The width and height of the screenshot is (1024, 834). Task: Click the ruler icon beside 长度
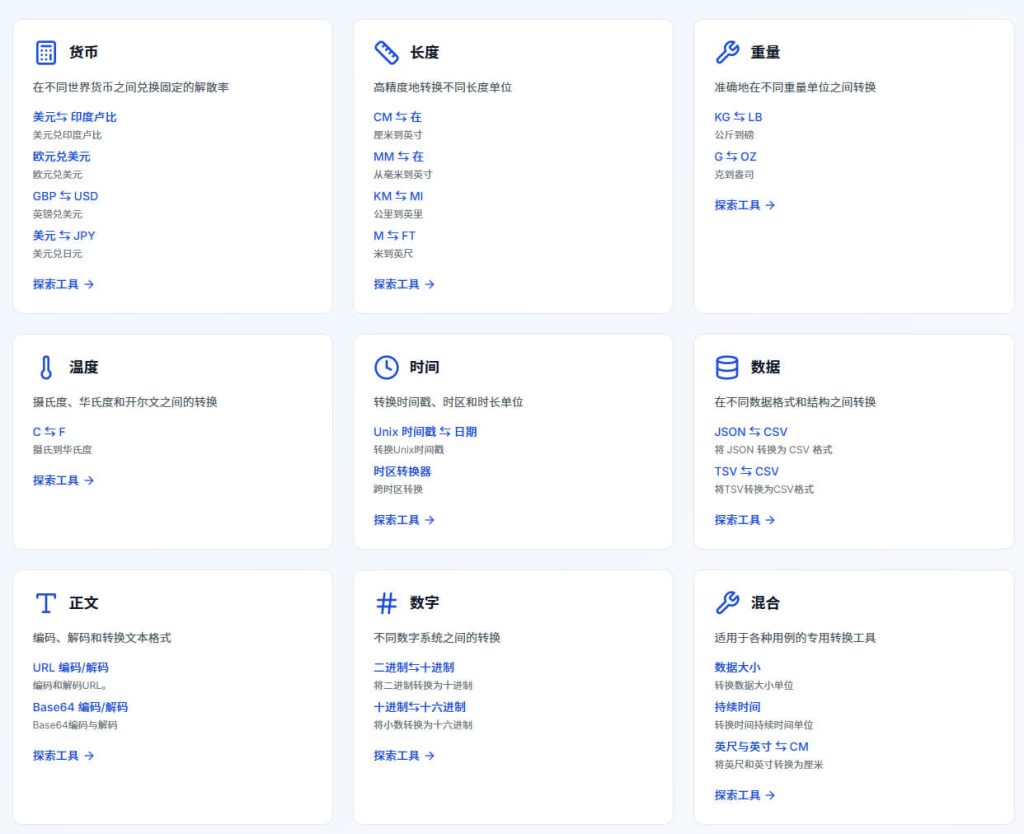coord(386,52)
